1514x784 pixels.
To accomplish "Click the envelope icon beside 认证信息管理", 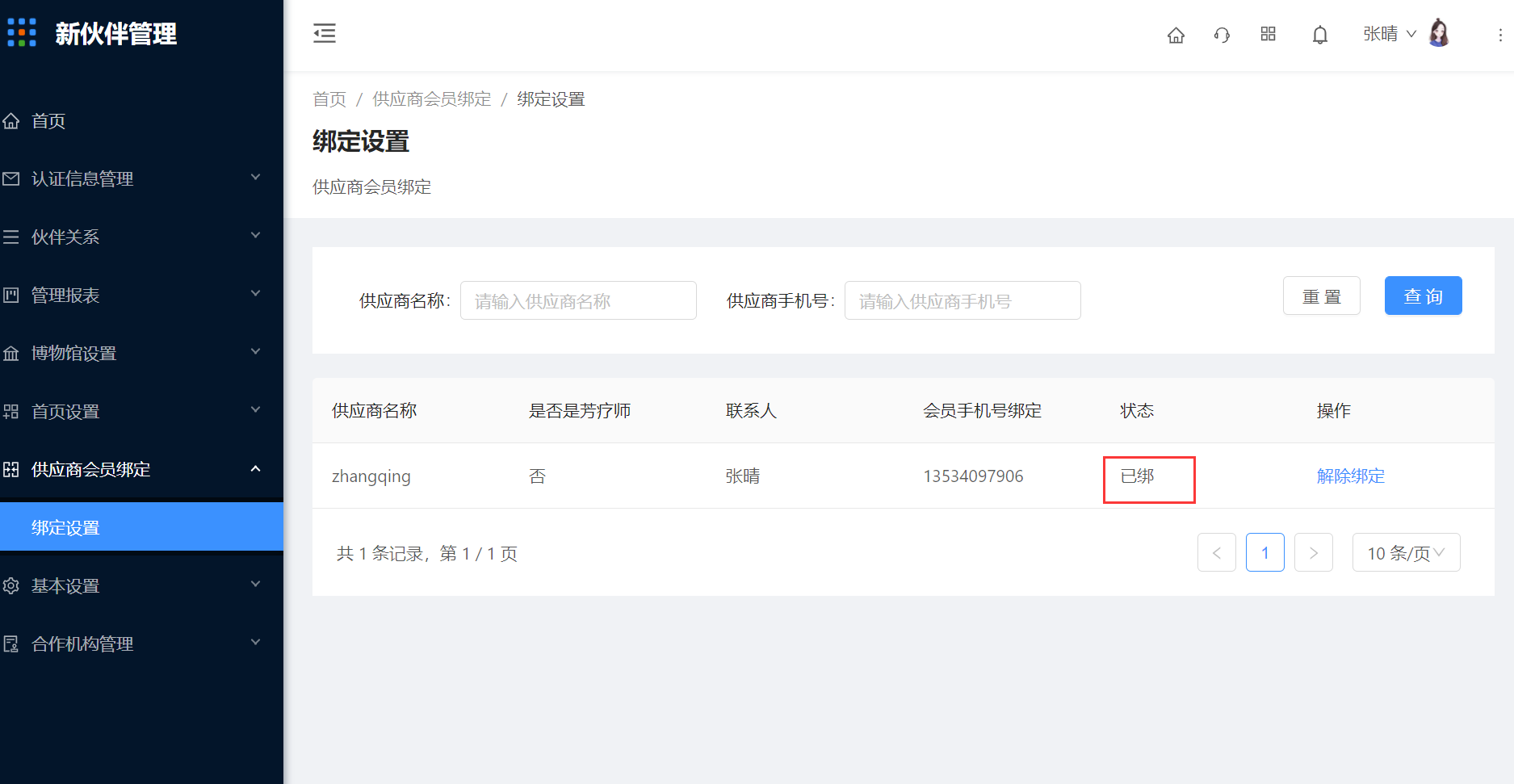I will click(11, 179).
